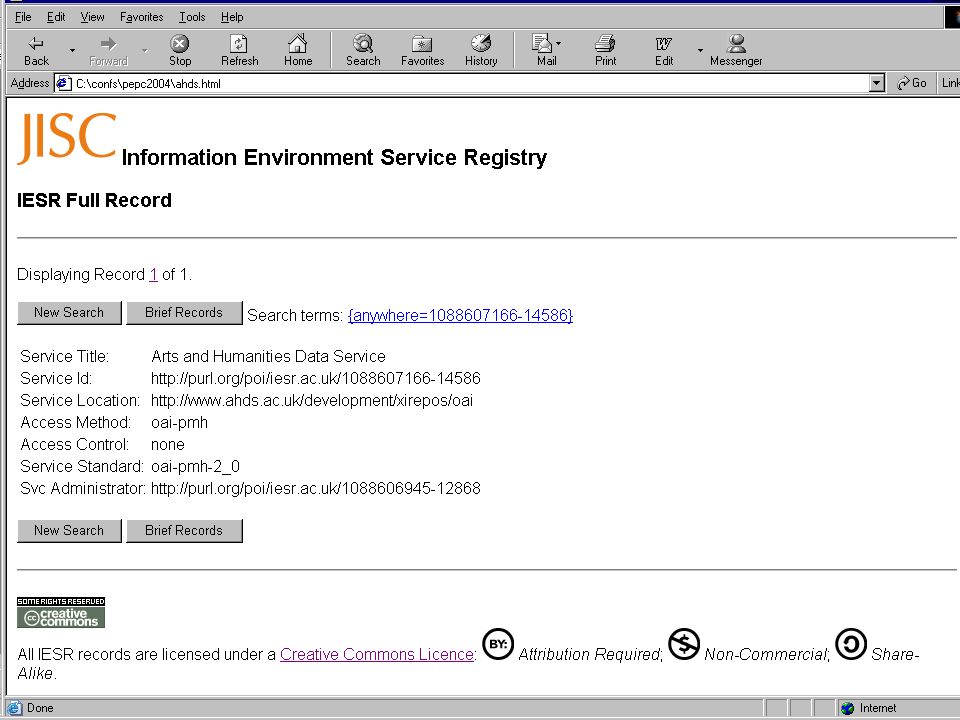Open the Tools menu
This screenshot has height=720, width=960.
[x=192, y=17]
